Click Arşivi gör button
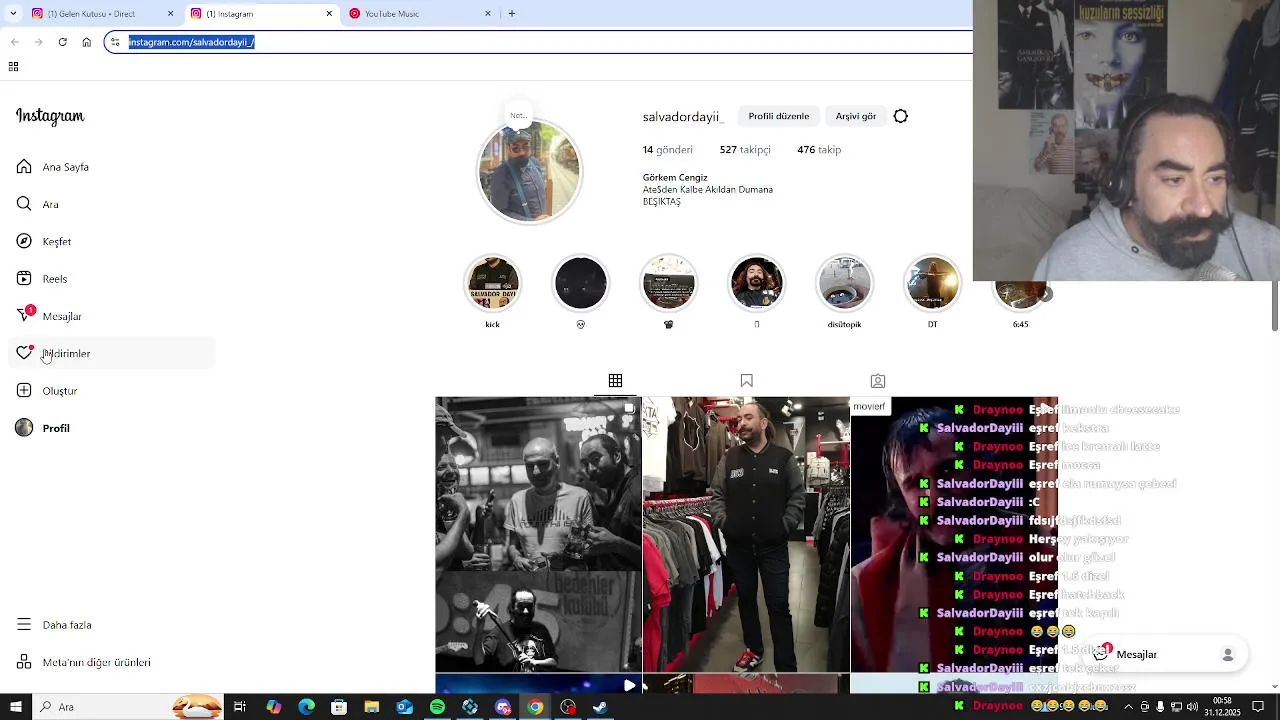Image resolution: width=1280 pixels, height=720 pixels. pyautogui.click(x=856, y=116)
